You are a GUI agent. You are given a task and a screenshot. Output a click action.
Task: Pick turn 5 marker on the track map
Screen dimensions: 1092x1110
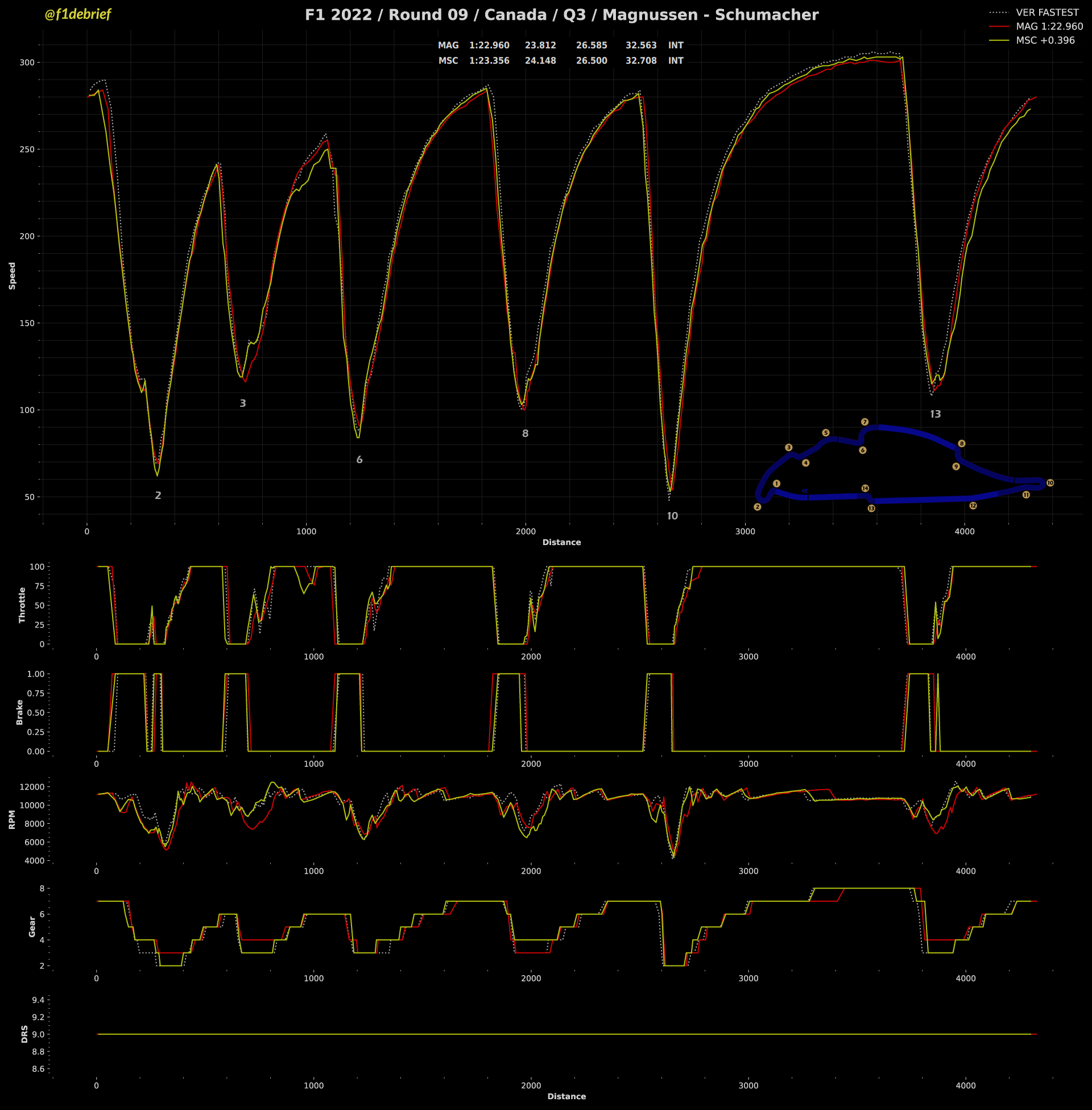pyautogui.click(x=826, y=432)
